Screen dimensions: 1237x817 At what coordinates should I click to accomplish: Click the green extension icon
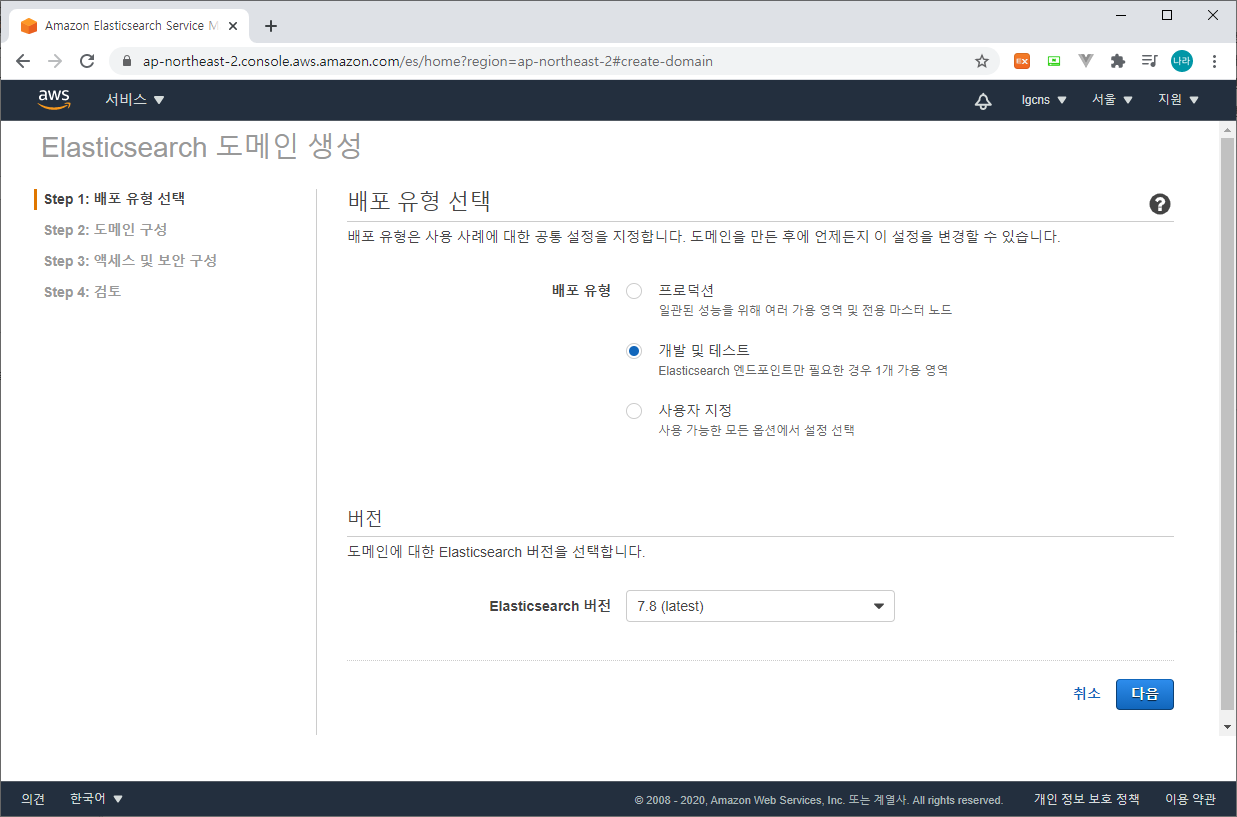pyautogui.click(x=1054, y=61)
